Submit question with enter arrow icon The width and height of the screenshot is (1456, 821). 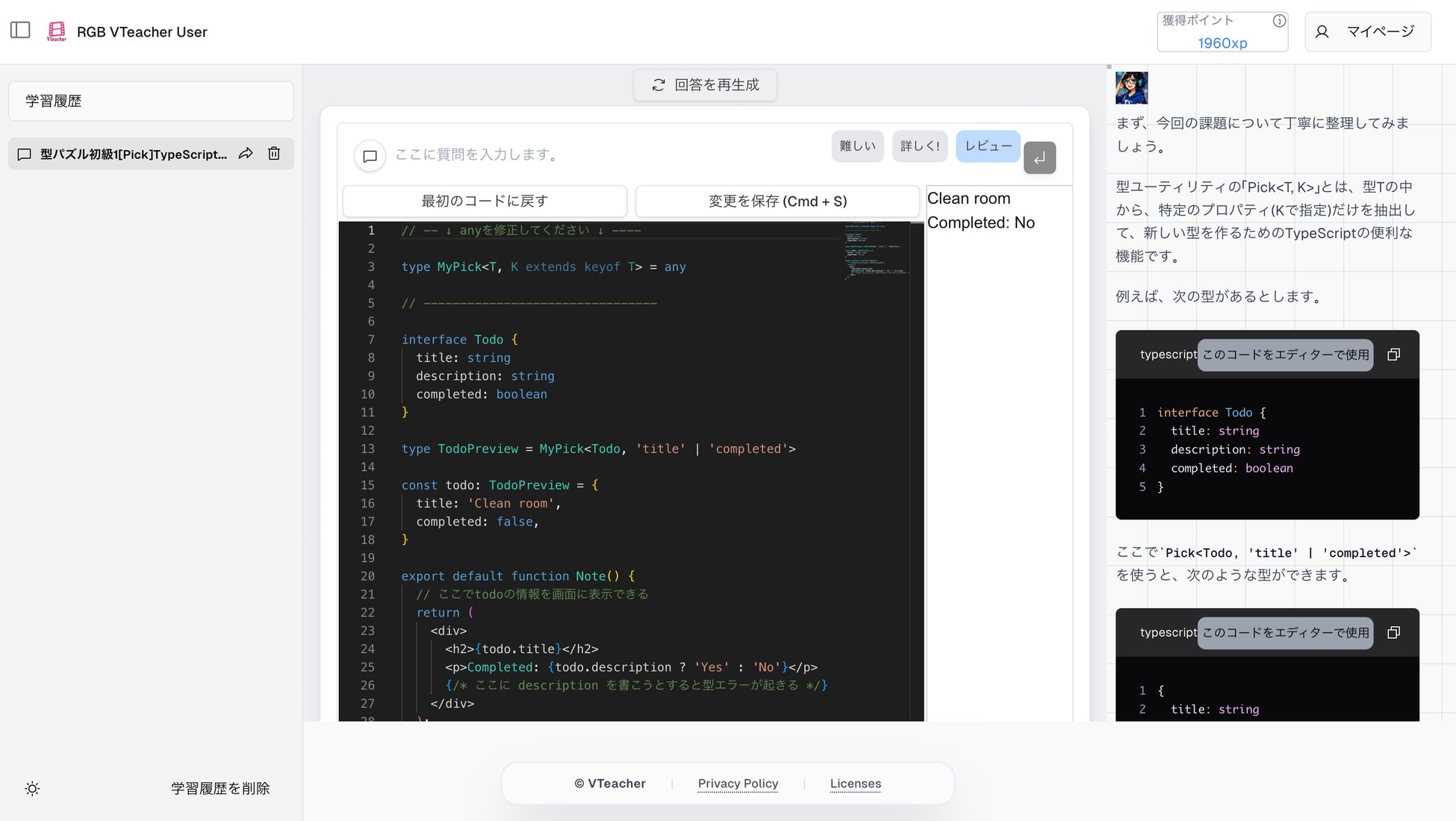(x=1039, y=157)
